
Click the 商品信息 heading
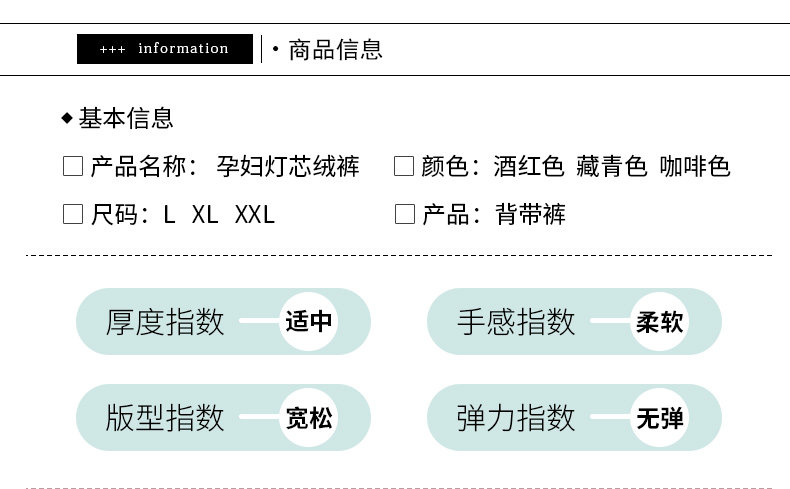(x=335, y=49)
